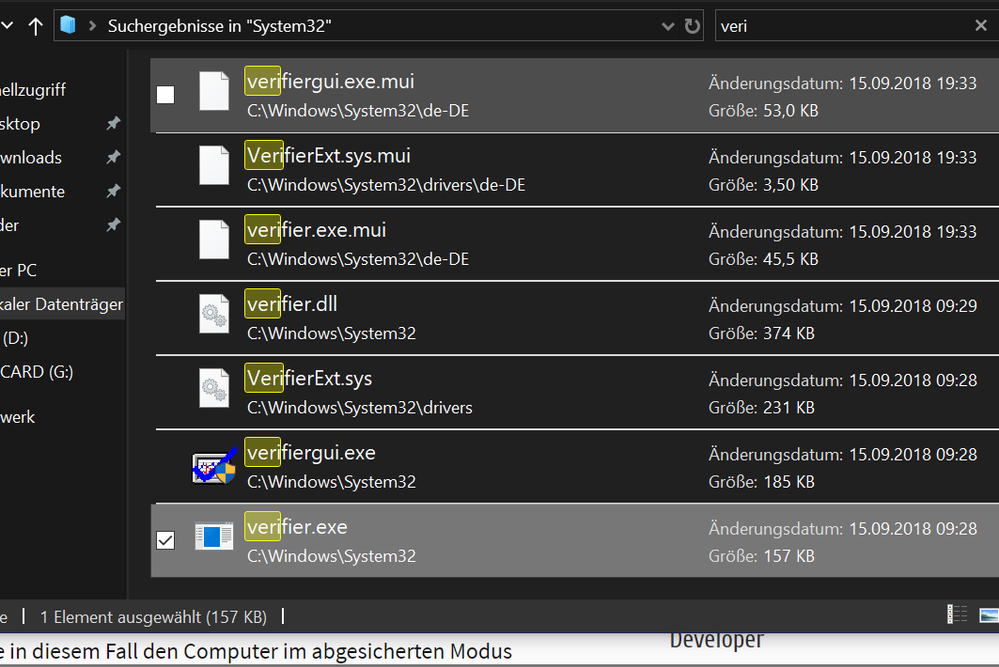
Task: Switch to details view icon in status bar
Action: (957, 615)
